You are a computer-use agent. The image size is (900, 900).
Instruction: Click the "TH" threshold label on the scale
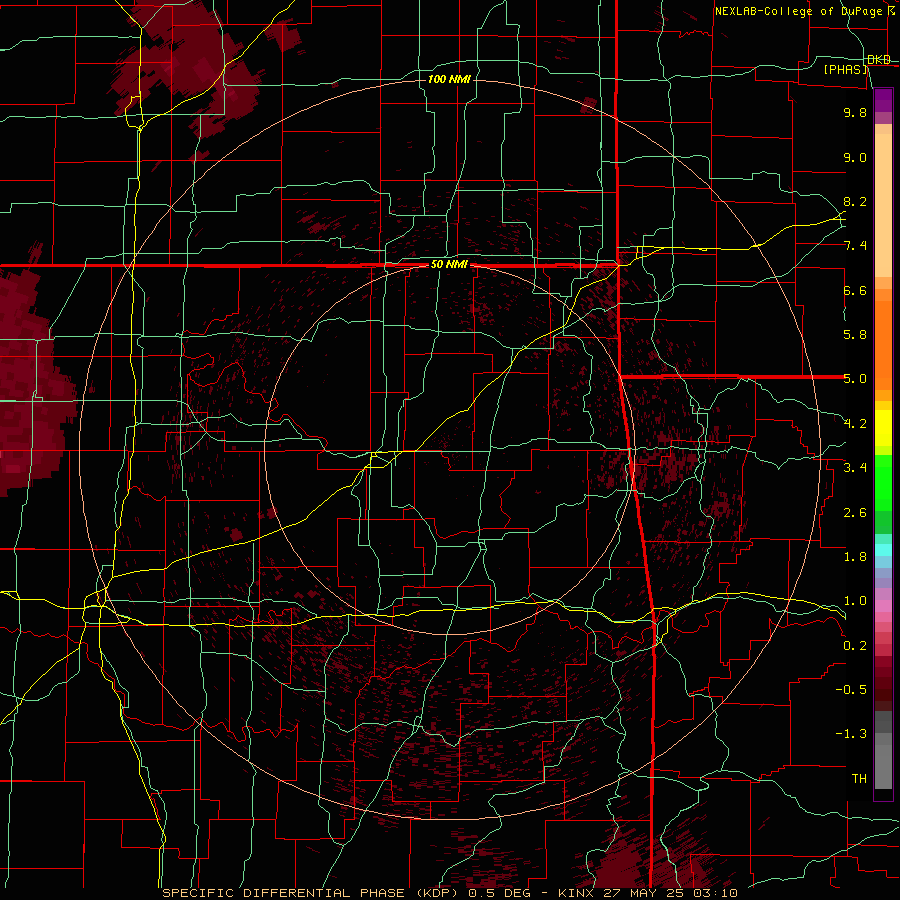859,778
